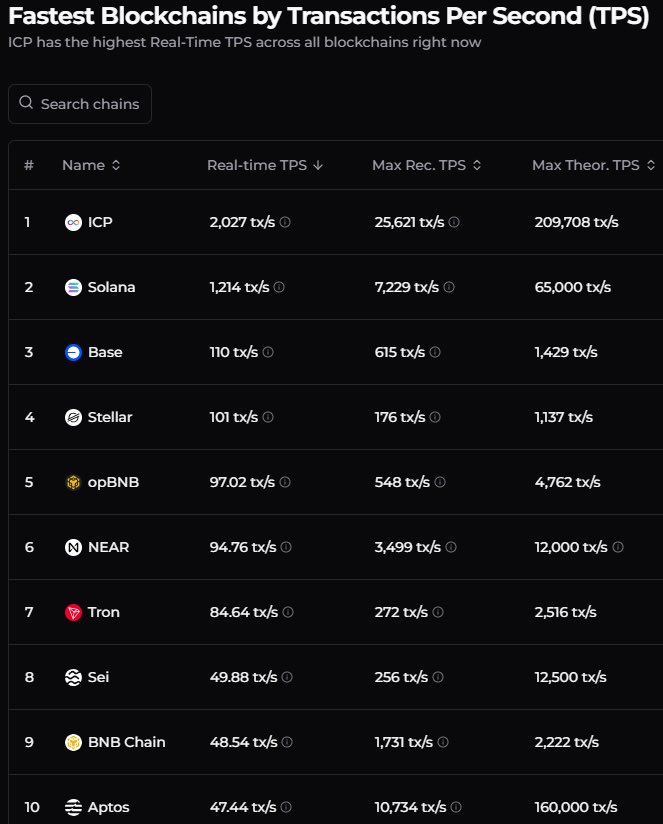Click the Base chain logo icon
This screenshot has height=824, width=663.
tap(73, 352)
